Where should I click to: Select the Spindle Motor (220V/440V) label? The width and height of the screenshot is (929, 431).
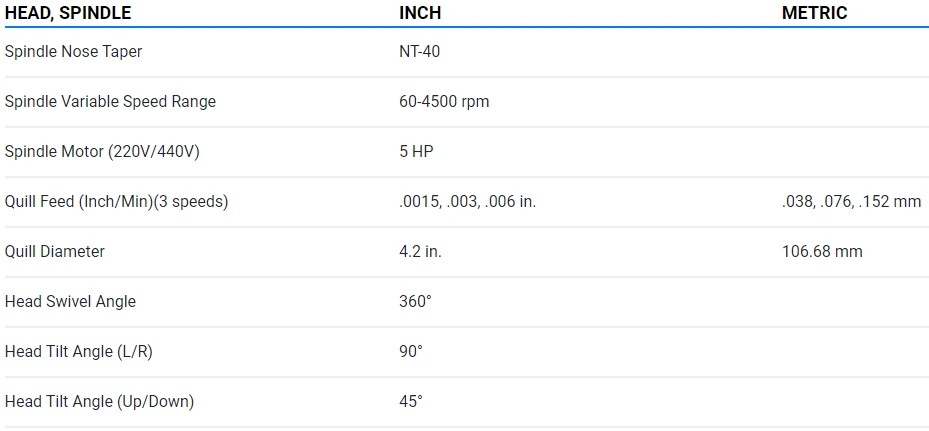tap(104, 151)
